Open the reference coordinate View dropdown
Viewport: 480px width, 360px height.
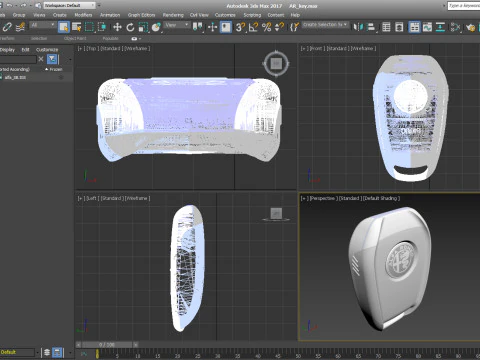[177, 25]
